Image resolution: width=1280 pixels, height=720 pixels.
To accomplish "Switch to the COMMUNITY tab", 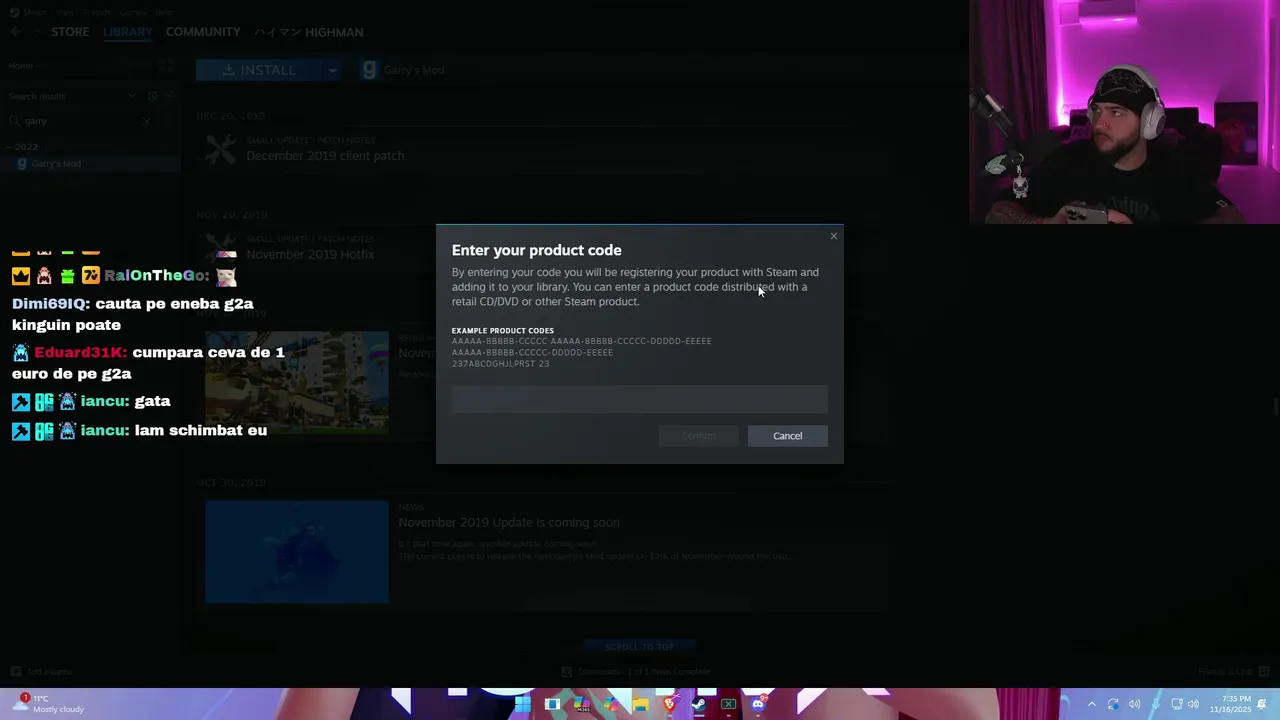I will pos(202,32).
